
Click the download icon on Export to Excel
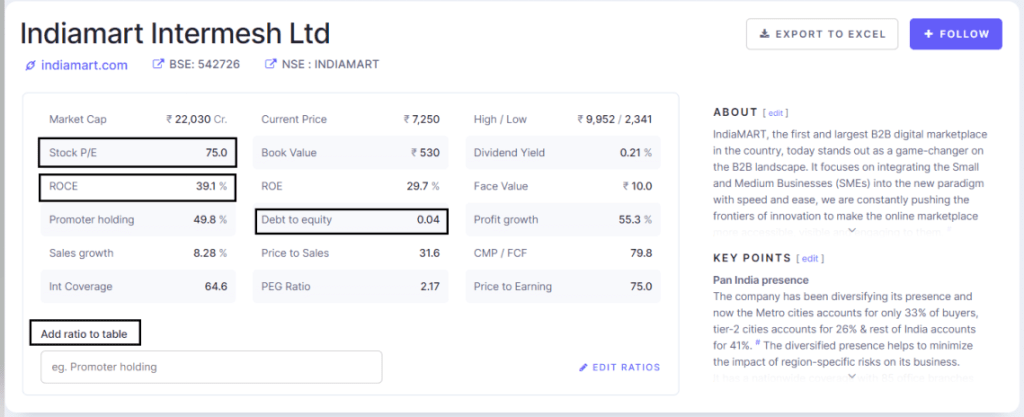point(765,34)
